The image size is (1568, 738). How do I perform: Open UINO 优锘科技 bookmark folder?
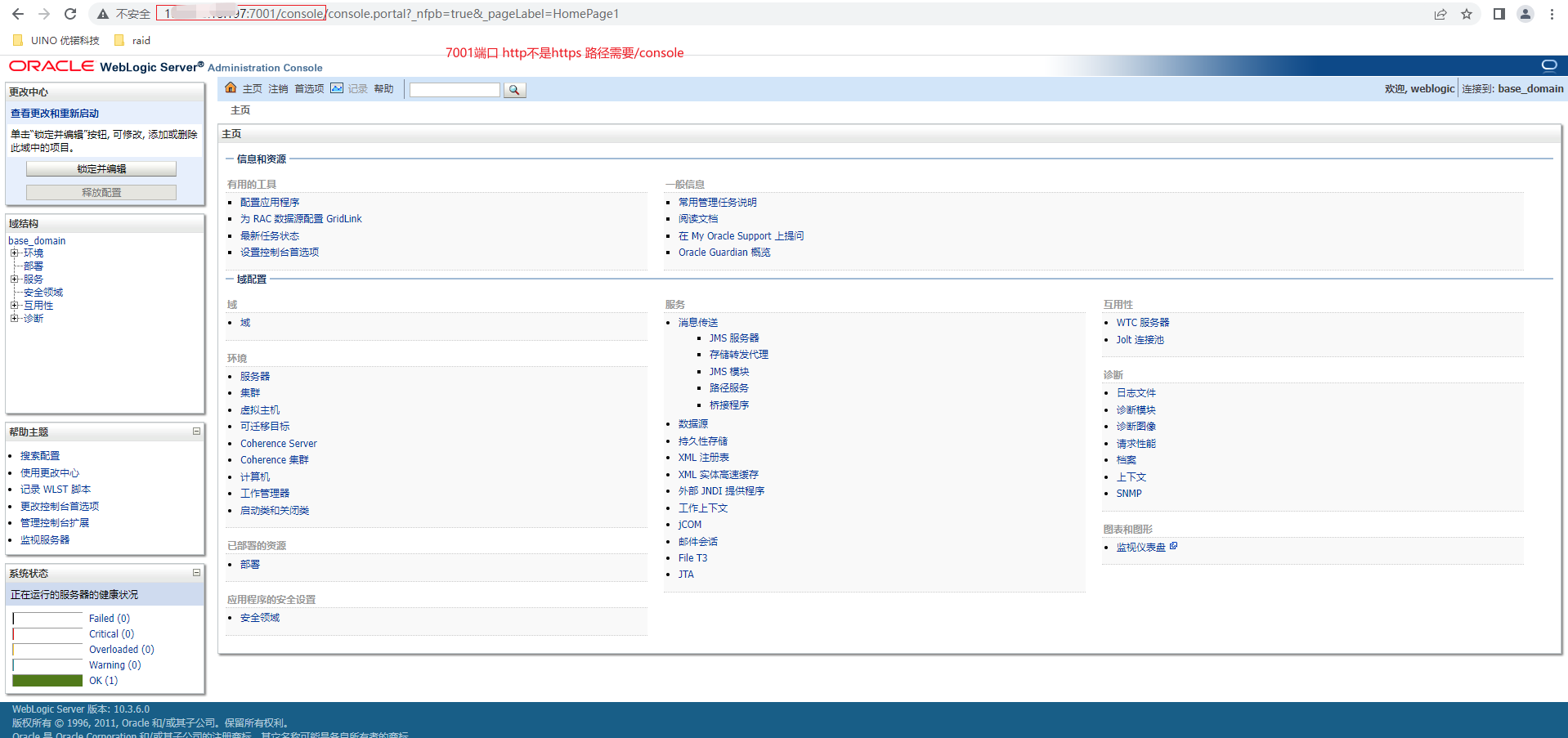pyautogui.click(x=56, y=40)
